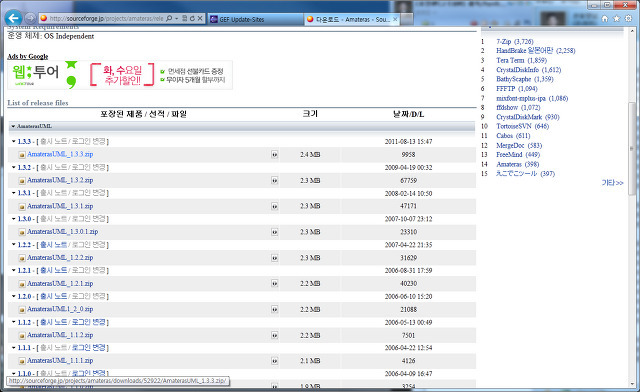Open the address bar dropdown arrow
The image size is (640, 392).
(176, 18)
